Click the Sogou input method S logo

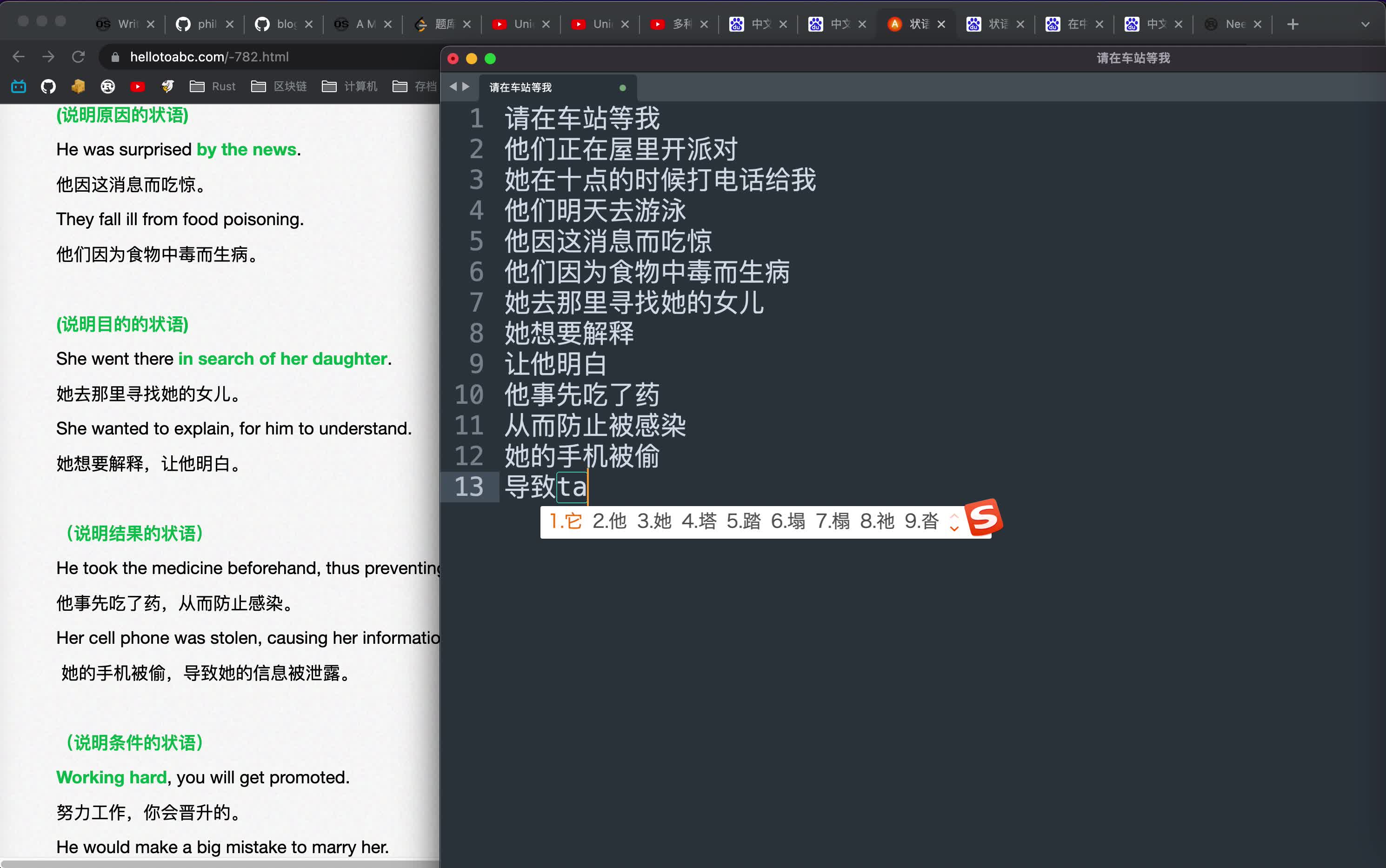(x=984, y=518)
